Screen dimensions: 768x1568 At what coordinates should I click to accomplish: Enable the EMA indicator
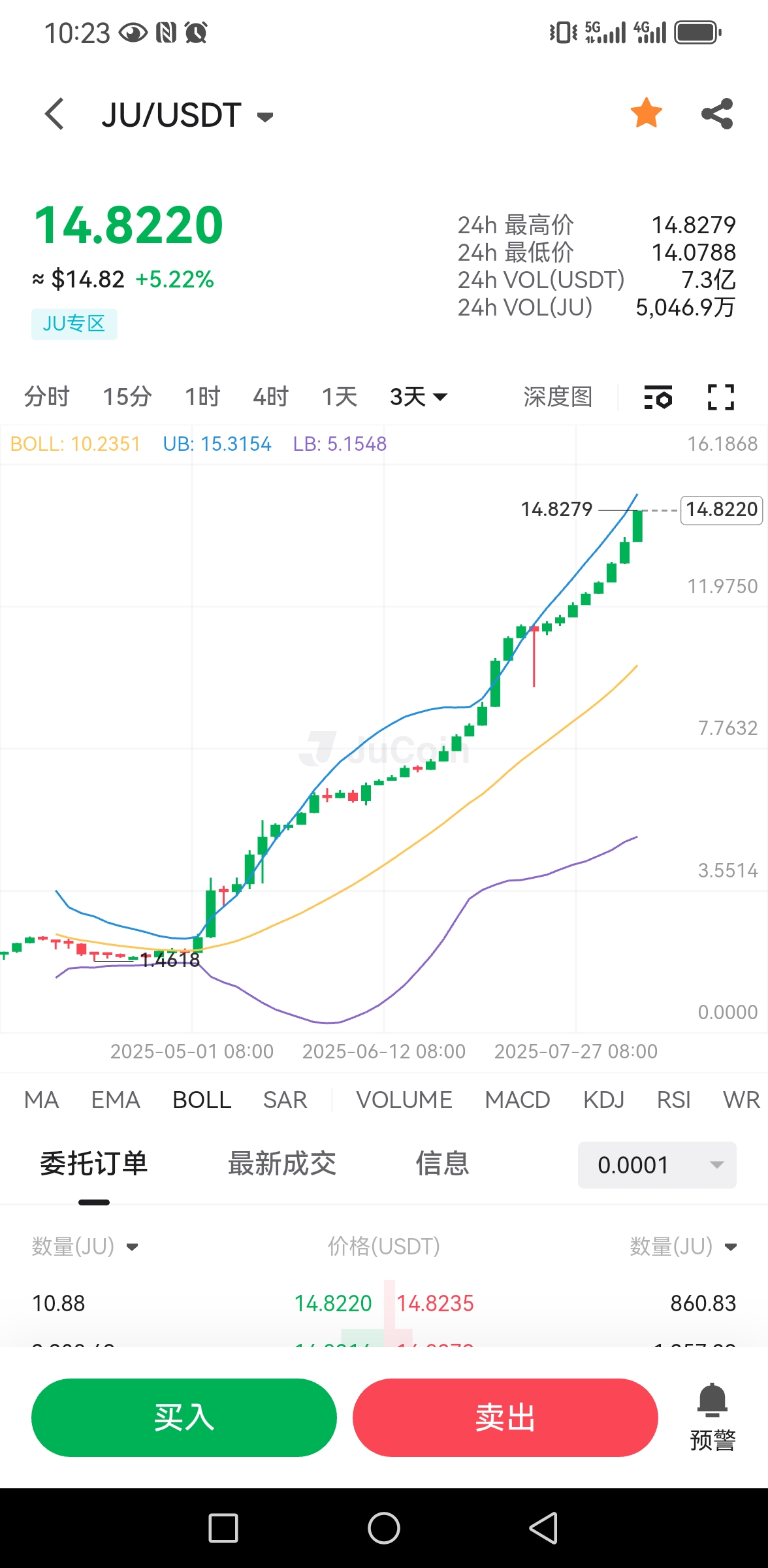coord(116,1100)
